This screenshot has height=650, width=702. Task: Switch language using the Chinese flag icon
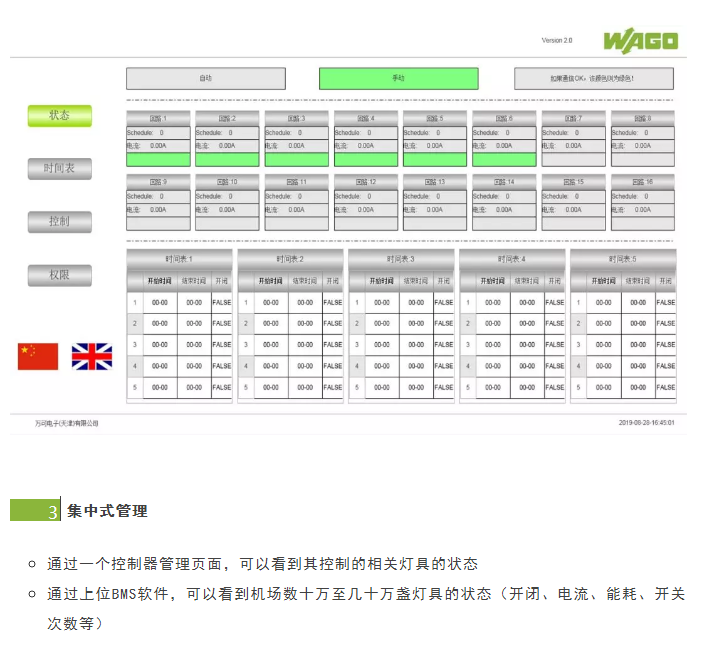click(x=38, y=356)
